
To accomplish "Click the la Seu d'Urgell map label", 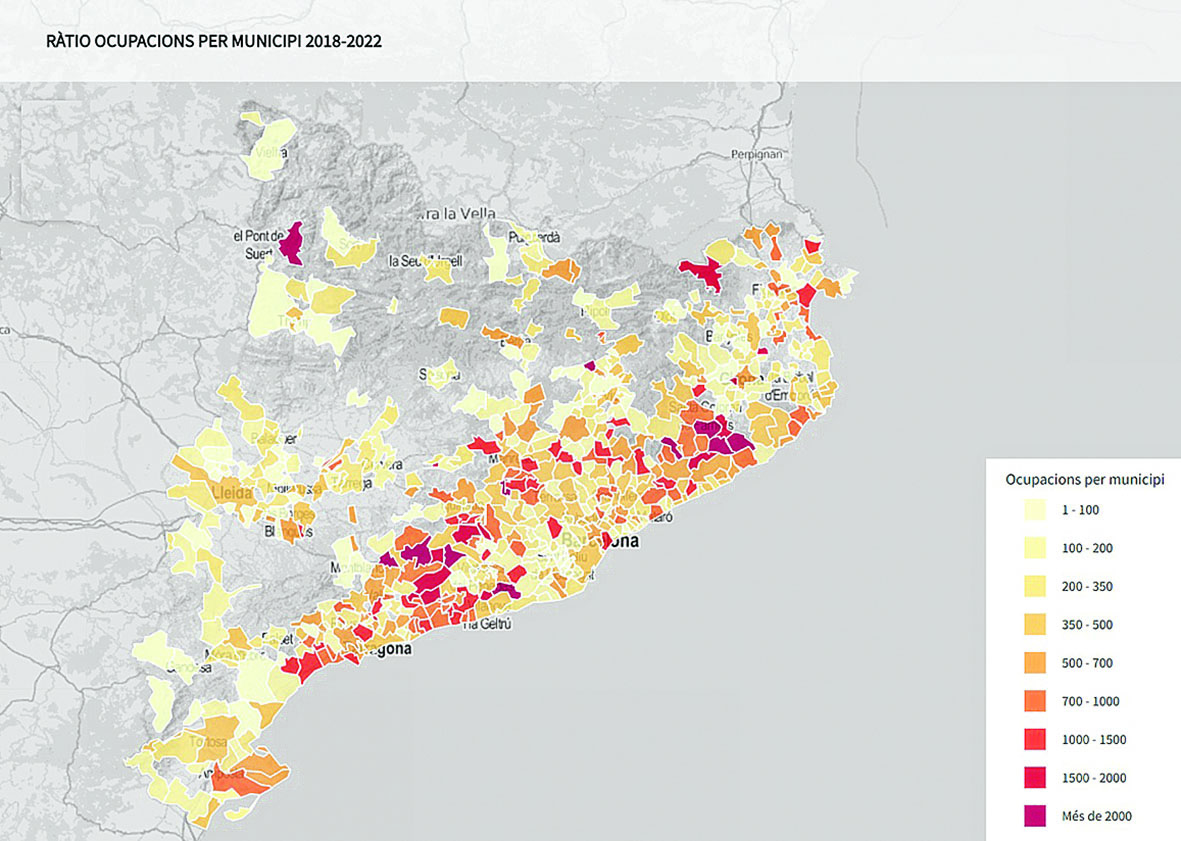I will pos(425,262).
